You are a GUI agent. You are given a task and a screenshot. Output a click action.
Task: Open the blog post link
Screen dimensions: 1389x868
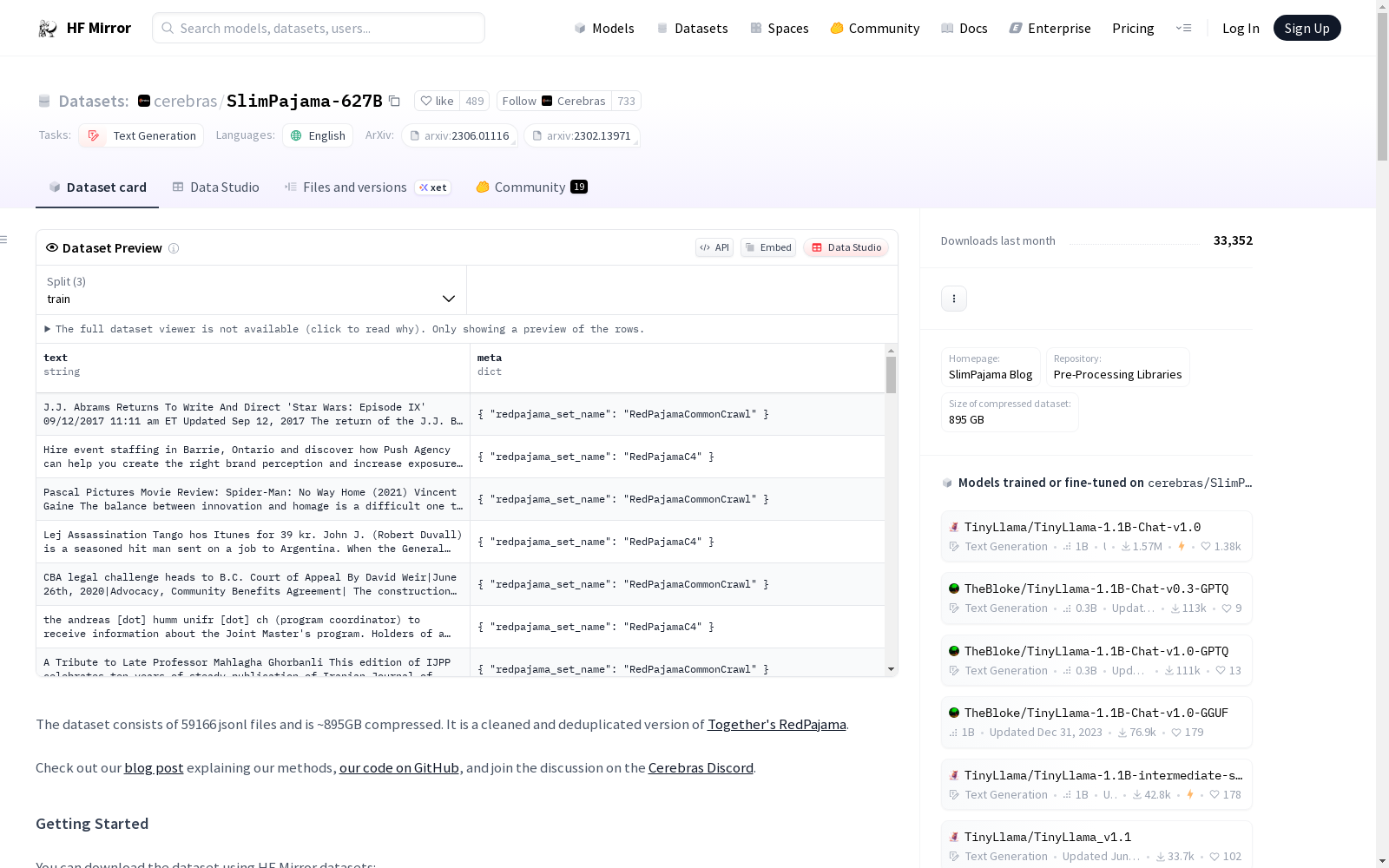tap(154, 768)
